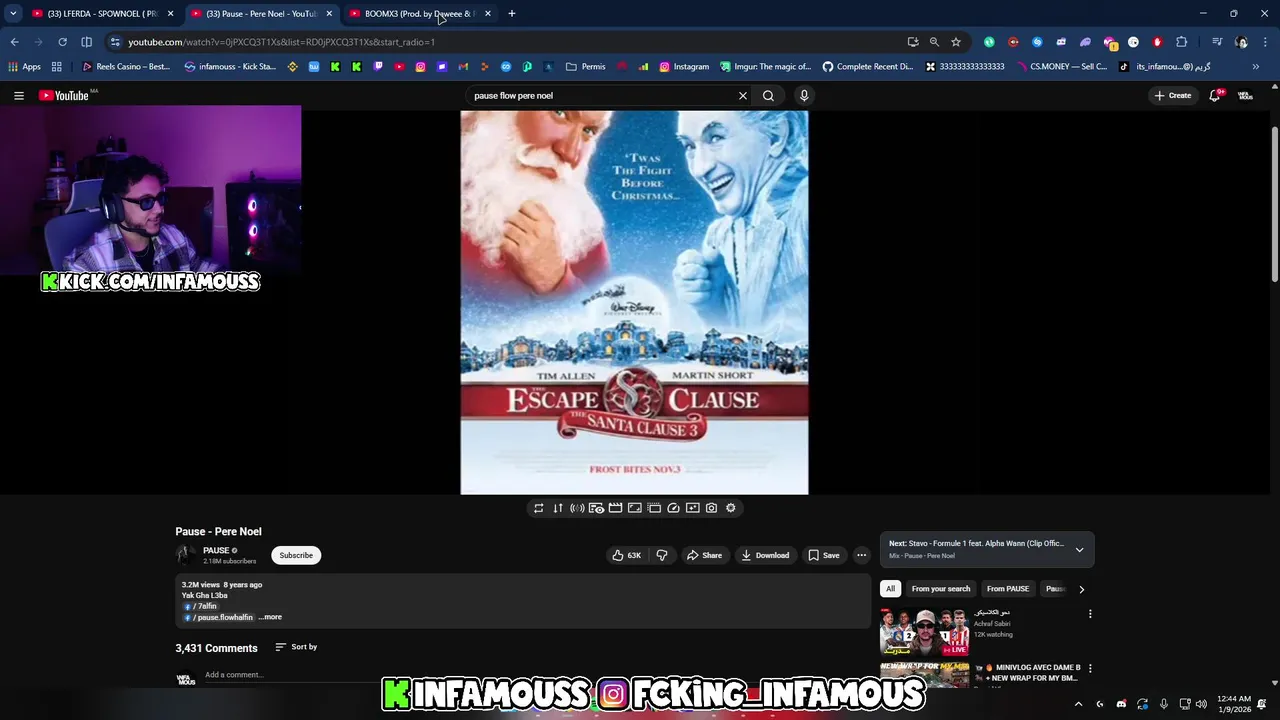Toggle the audio boost waves icon
This screenshot has height=720, width=1280.
[x=577, y=508]
